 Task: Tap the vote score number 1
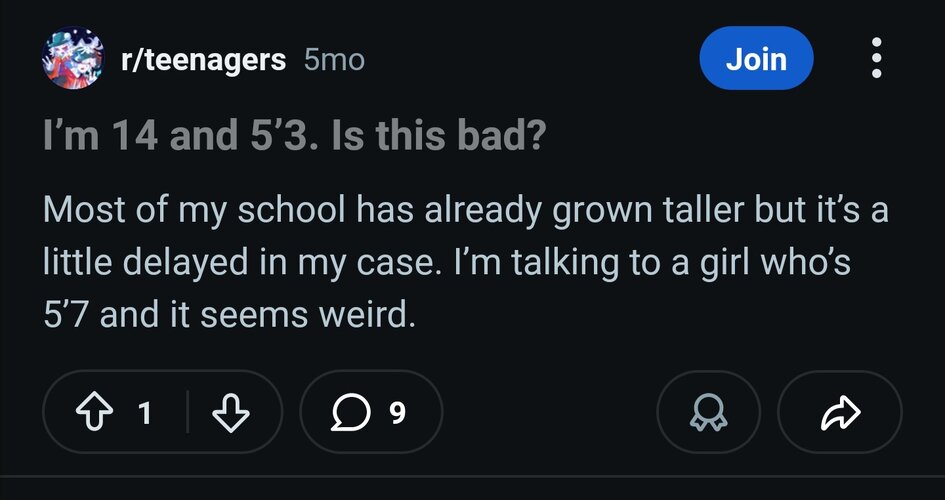144,413
